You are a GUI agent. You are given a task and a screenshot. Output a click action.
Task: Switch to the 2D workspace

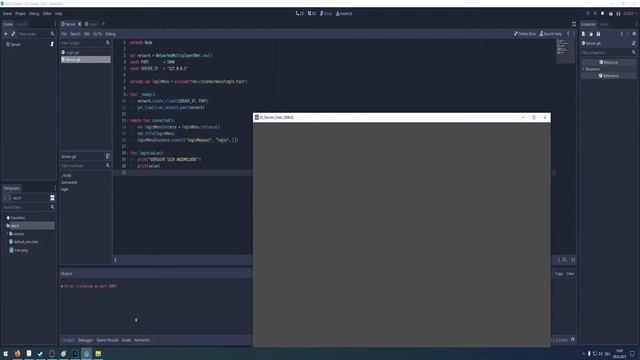(300, 13)
